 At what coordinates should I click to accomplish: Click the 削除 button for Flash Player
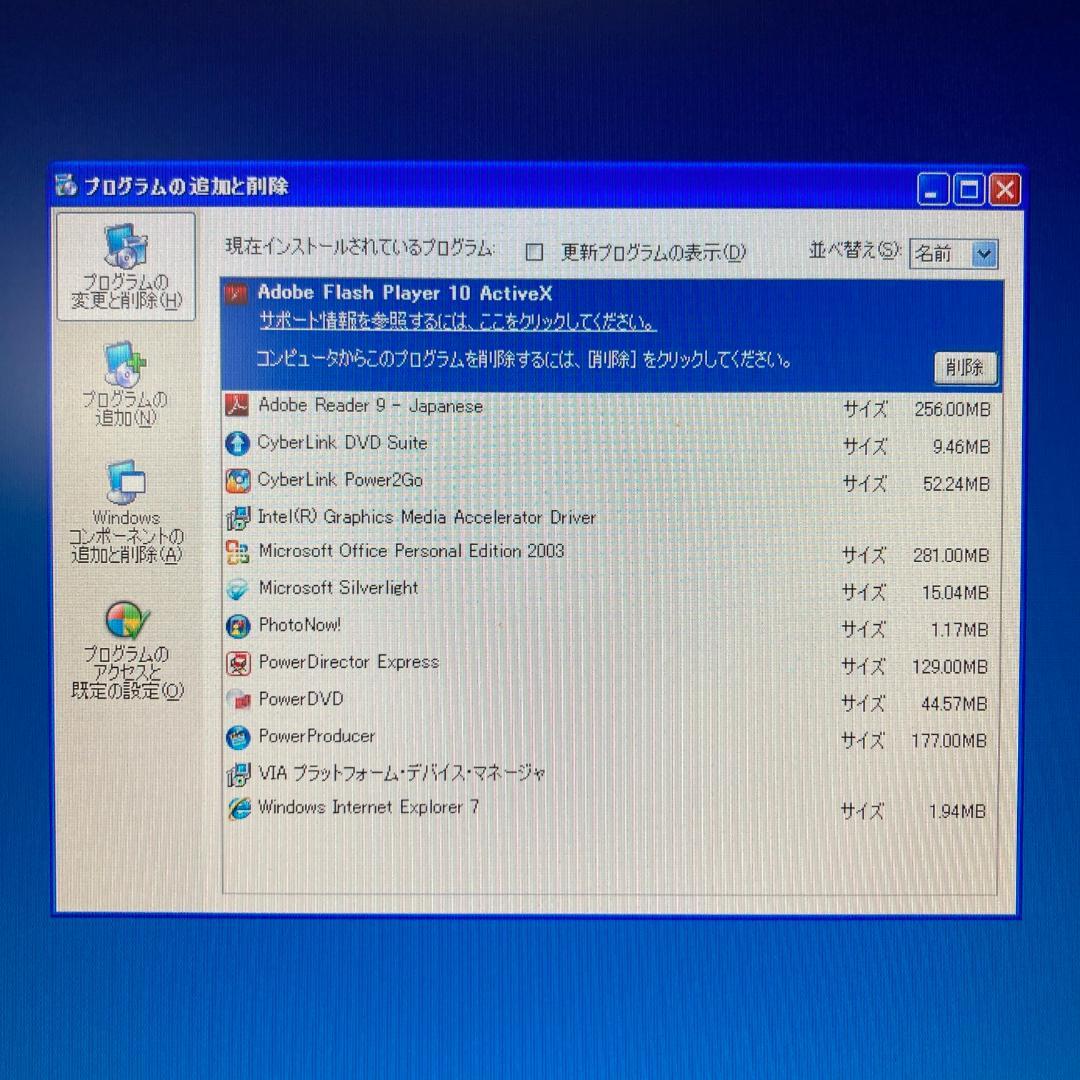tap(963, 368)
